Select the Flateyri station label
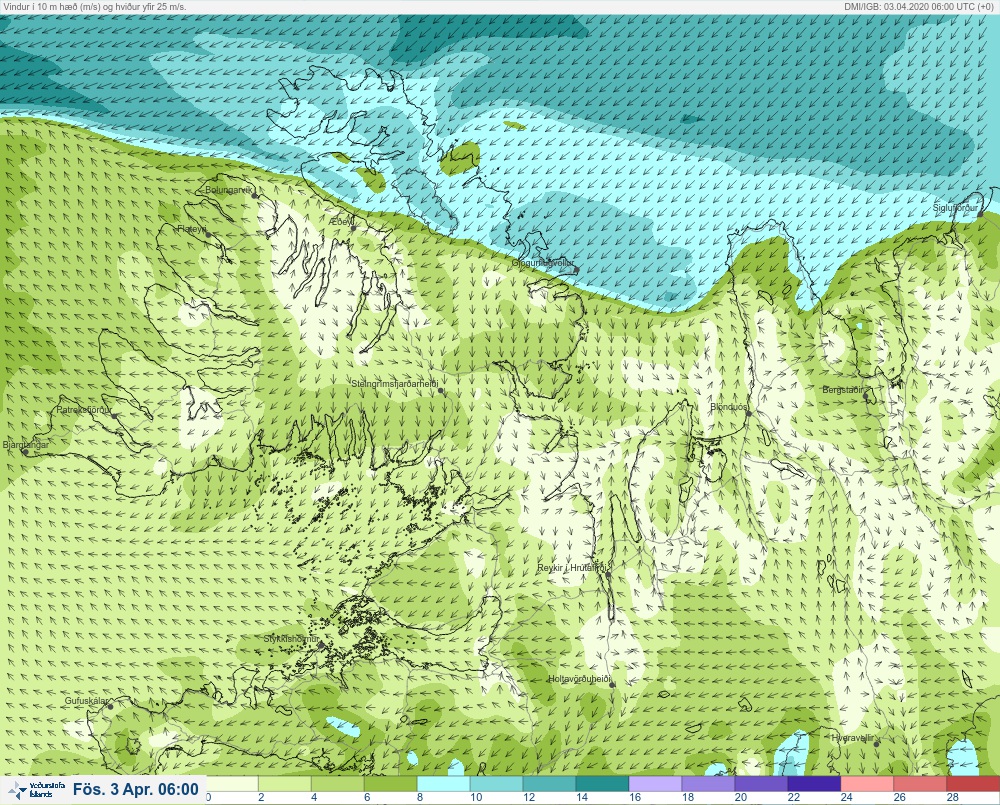This screenshot has height=805, width=1000. click(x=192, y=229)
